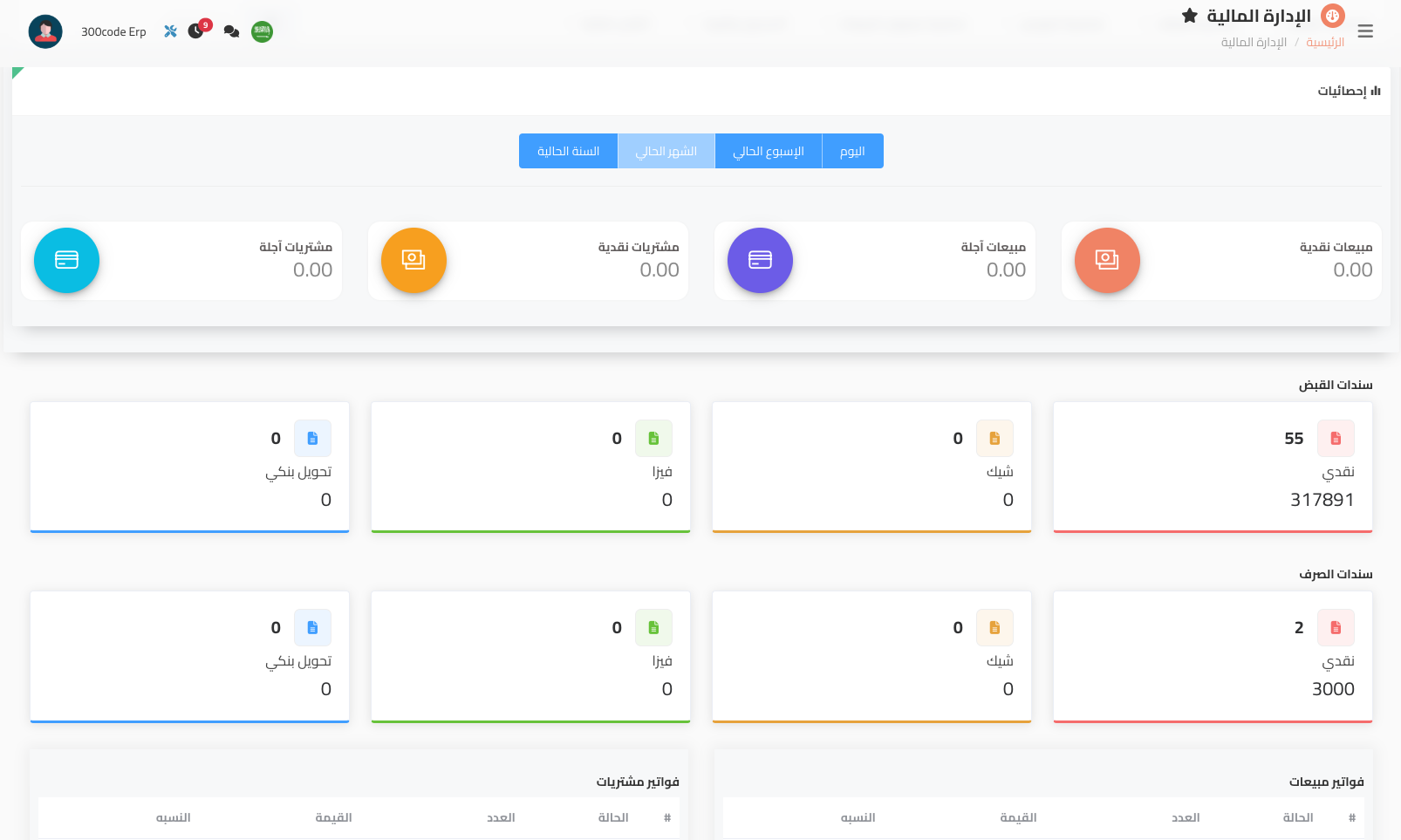The image size is (1401, 840).
Task: Click green document icon in سندات الصرف فيزا card
Action: 653,627
